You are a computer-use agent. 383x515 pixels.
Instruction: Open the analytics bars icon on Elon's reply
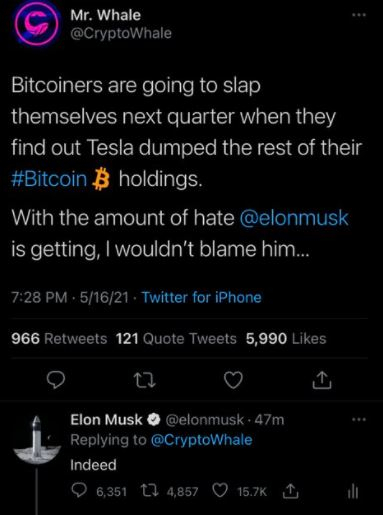point(353,491)
